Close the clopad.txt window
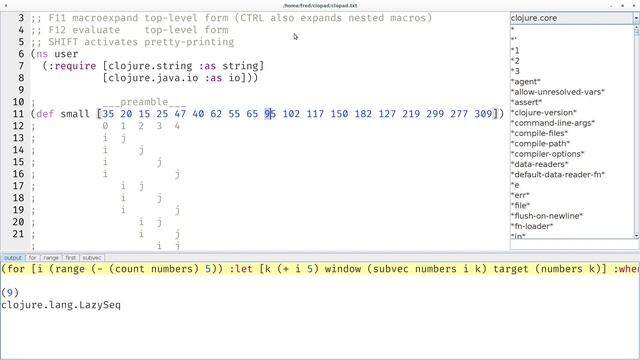 coord(633,6)
